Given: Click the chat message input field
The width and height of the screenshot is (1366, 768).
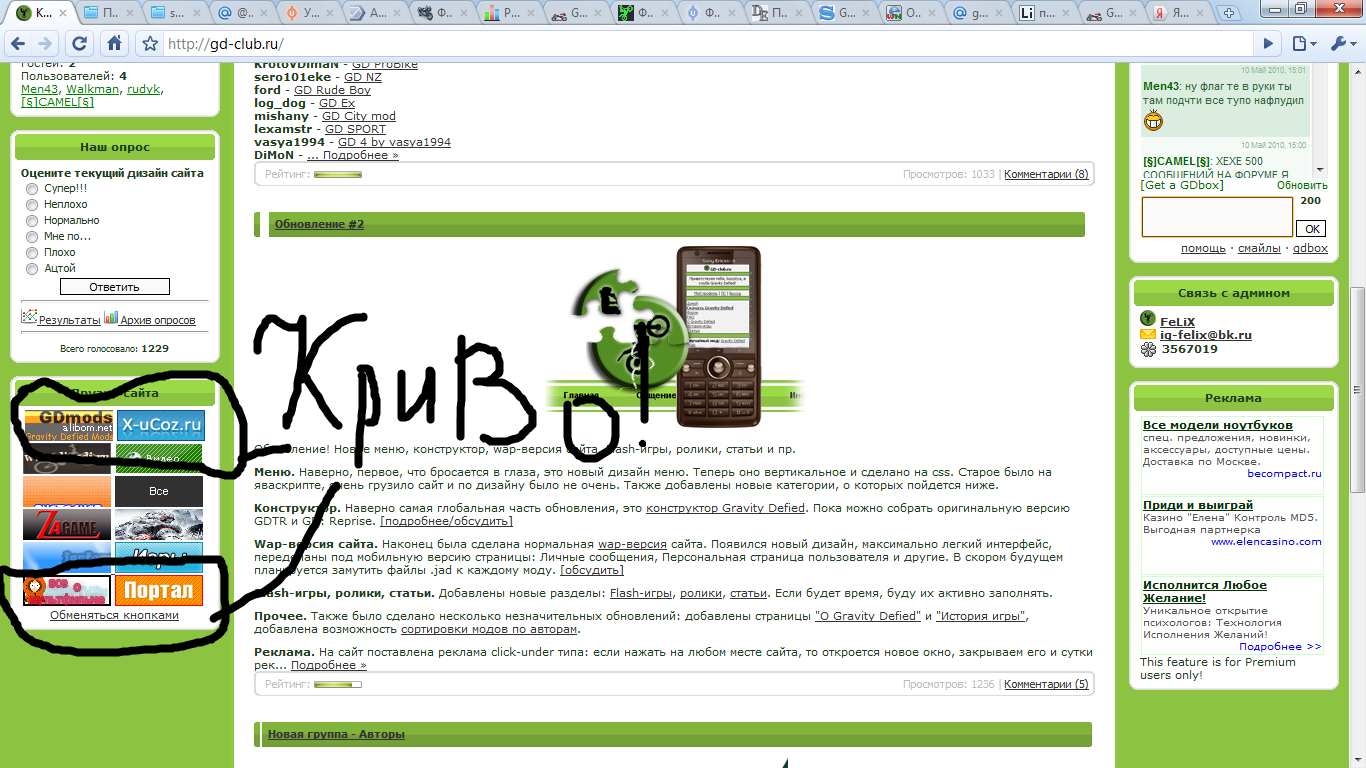Looking at the screenshot, I should pyautogui.click(x=1217, y=217).
